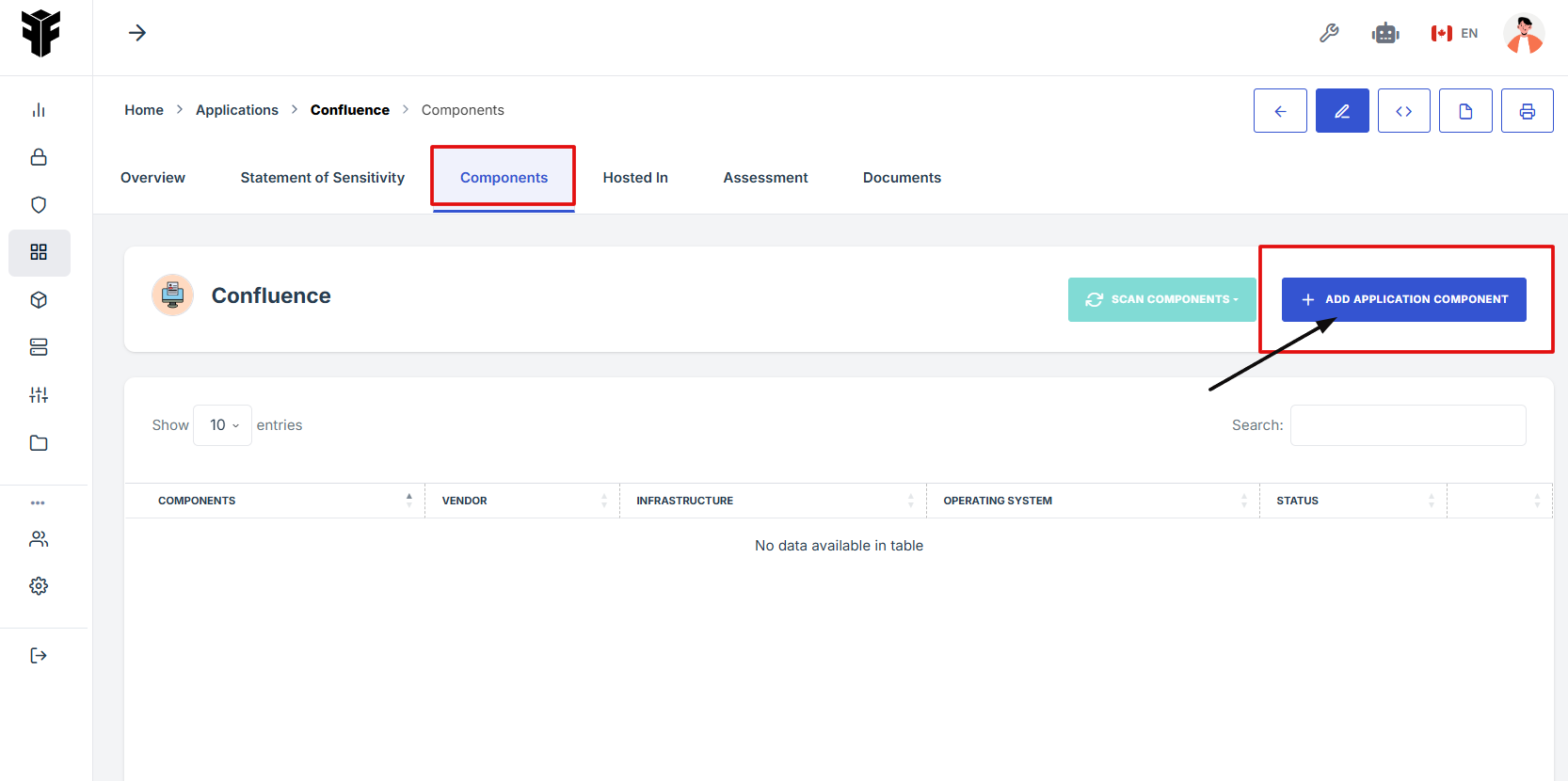The height and width of the screenshot is (781, 1568).
Task: Click the back arrow button
Action: (1280, 111)
